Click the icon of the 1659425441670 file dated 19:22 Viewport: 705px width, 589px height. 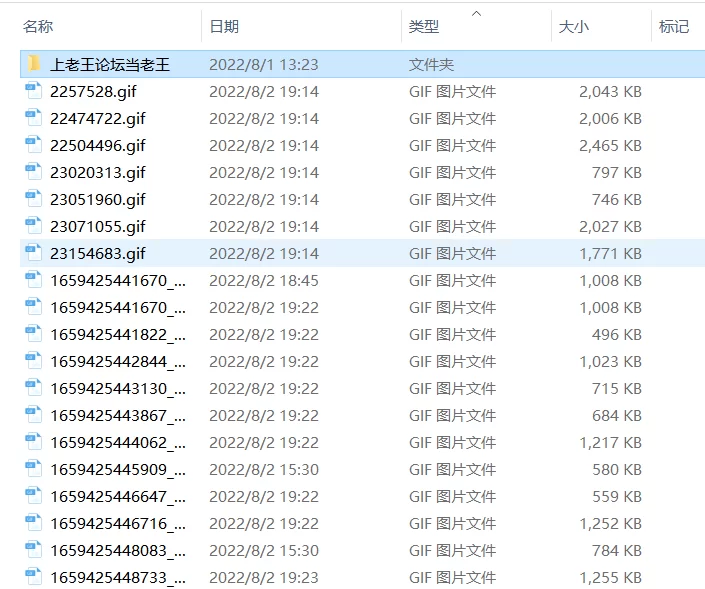pyautogui.click(x=34, y=307)
